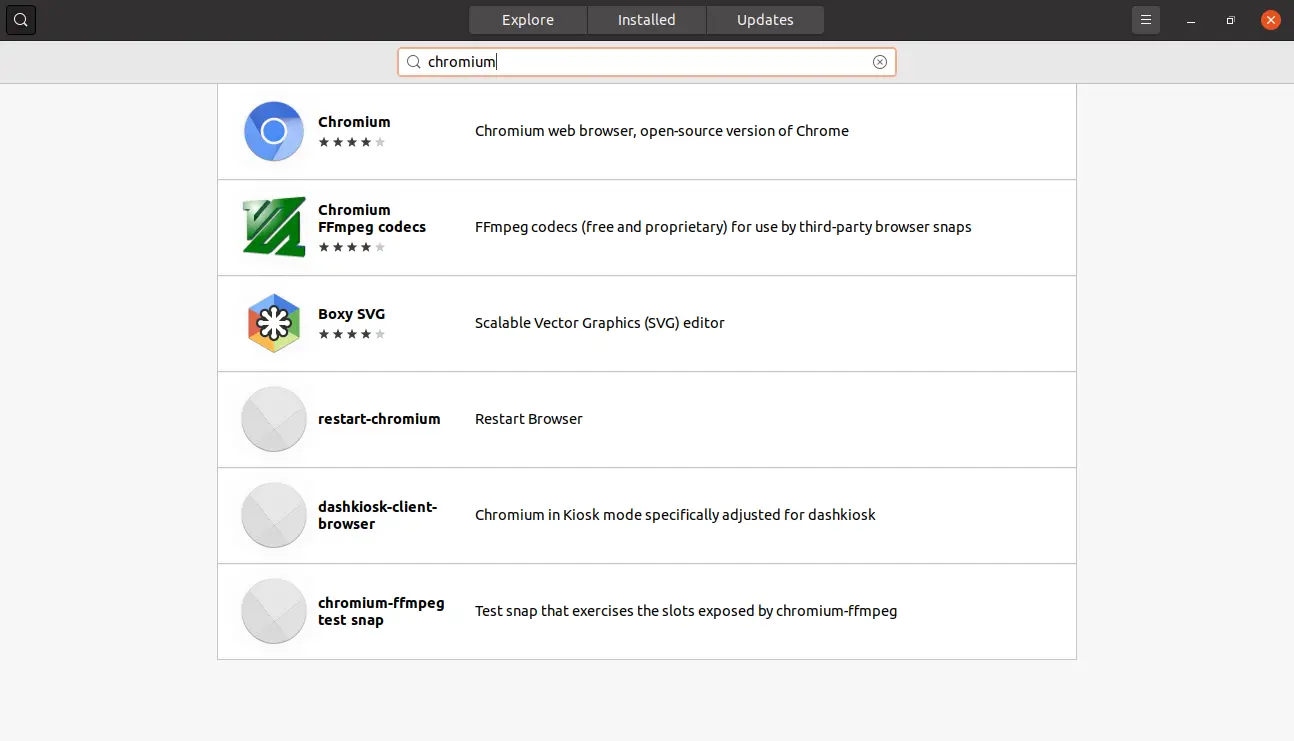
Task: Open the Boxy SVG title
Action: pos(351,314)
